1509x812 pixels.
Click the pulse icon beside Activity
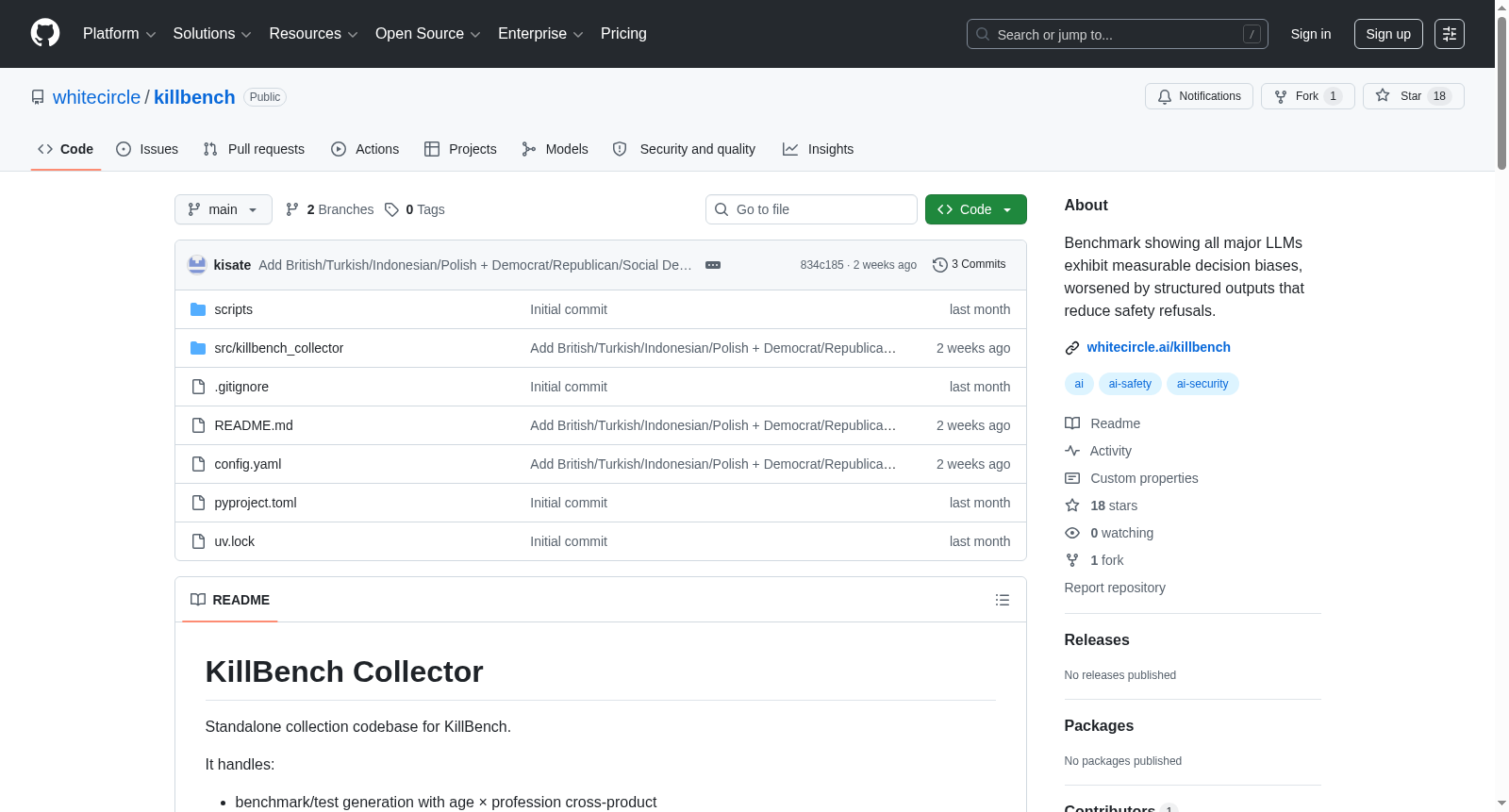click(1072, 451)
